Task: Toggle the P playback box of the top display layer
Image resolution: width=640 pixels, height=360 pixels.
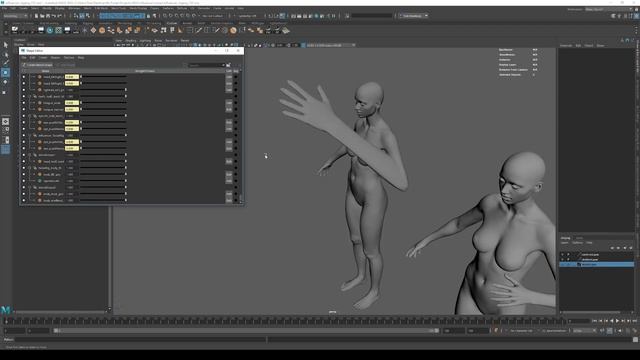Action: [x=568, y=254]
